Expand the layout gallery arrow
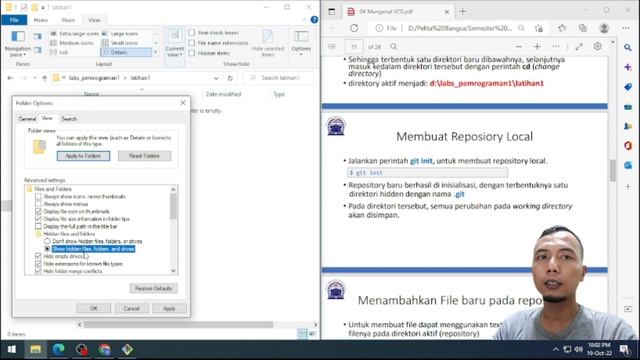 tap(156, 52)
